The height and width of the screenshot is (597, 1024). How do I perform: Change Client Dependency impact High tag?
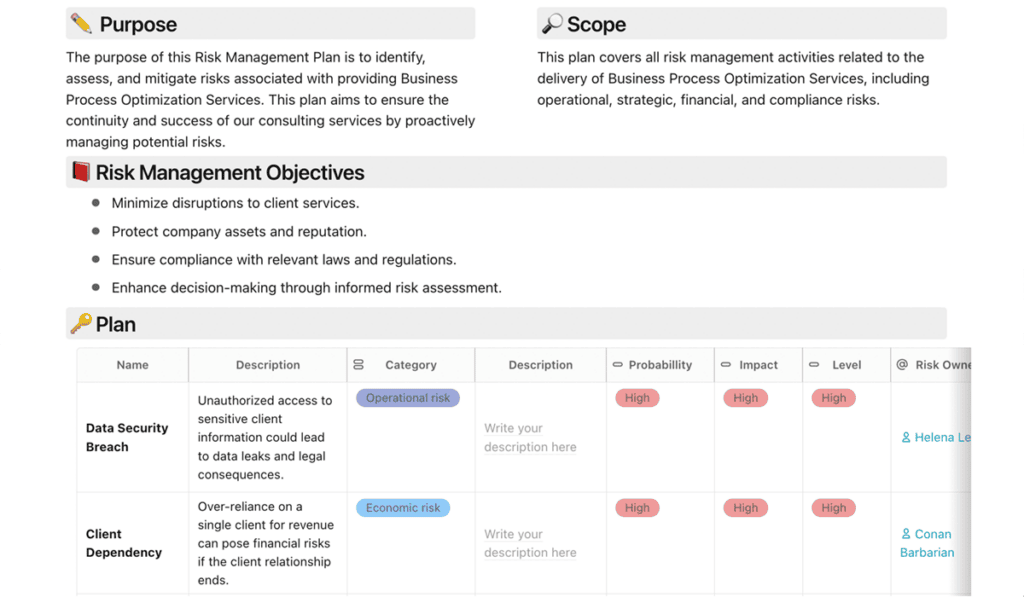(745, 508)
